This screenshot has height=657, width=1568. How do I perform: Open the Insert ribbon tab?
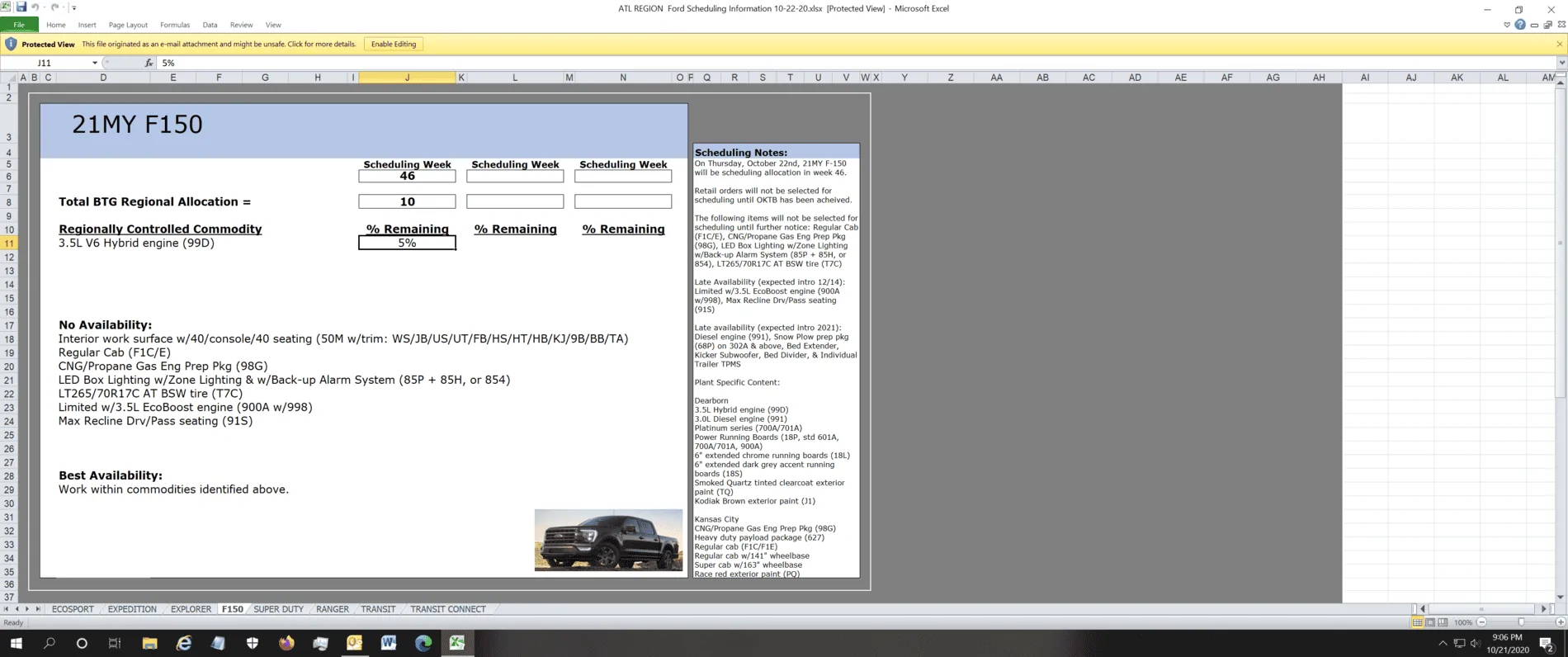(x=87, y=25)
